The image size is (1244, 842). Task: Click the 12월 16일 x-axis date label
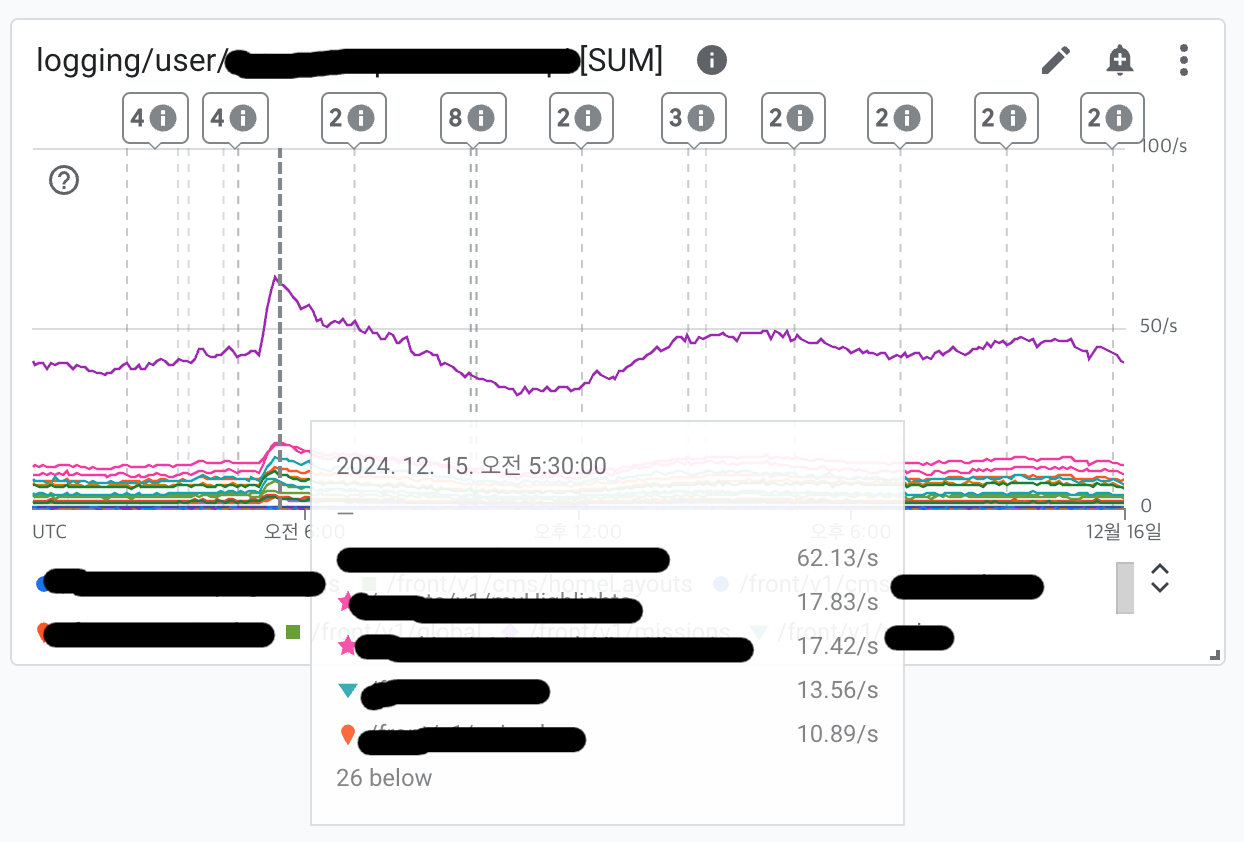1124,531
